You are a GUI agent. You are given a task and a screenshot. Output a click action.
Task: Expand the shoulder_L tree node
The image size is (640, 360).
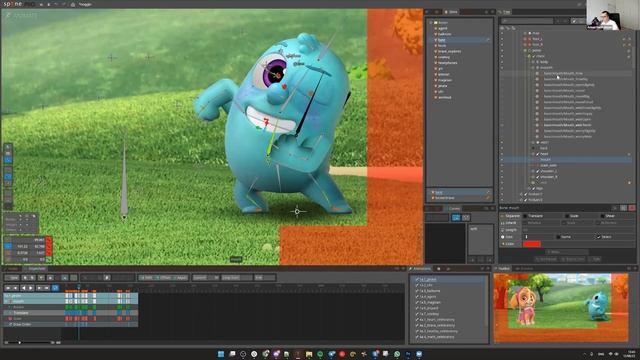tap(533, 171)
